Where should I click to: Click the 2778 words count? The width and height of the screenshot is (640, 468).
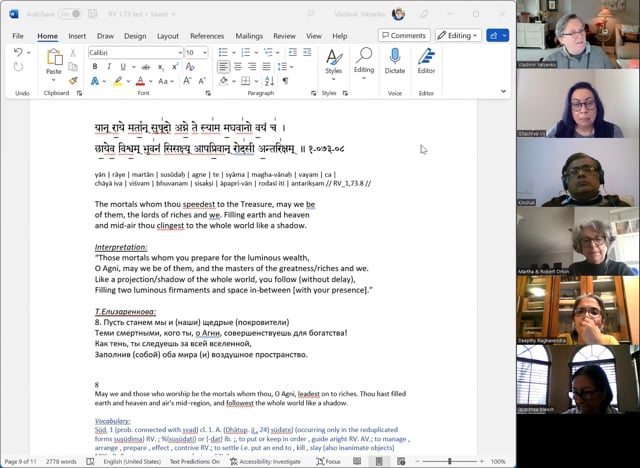pyautogui.click(x=61, y=461)
